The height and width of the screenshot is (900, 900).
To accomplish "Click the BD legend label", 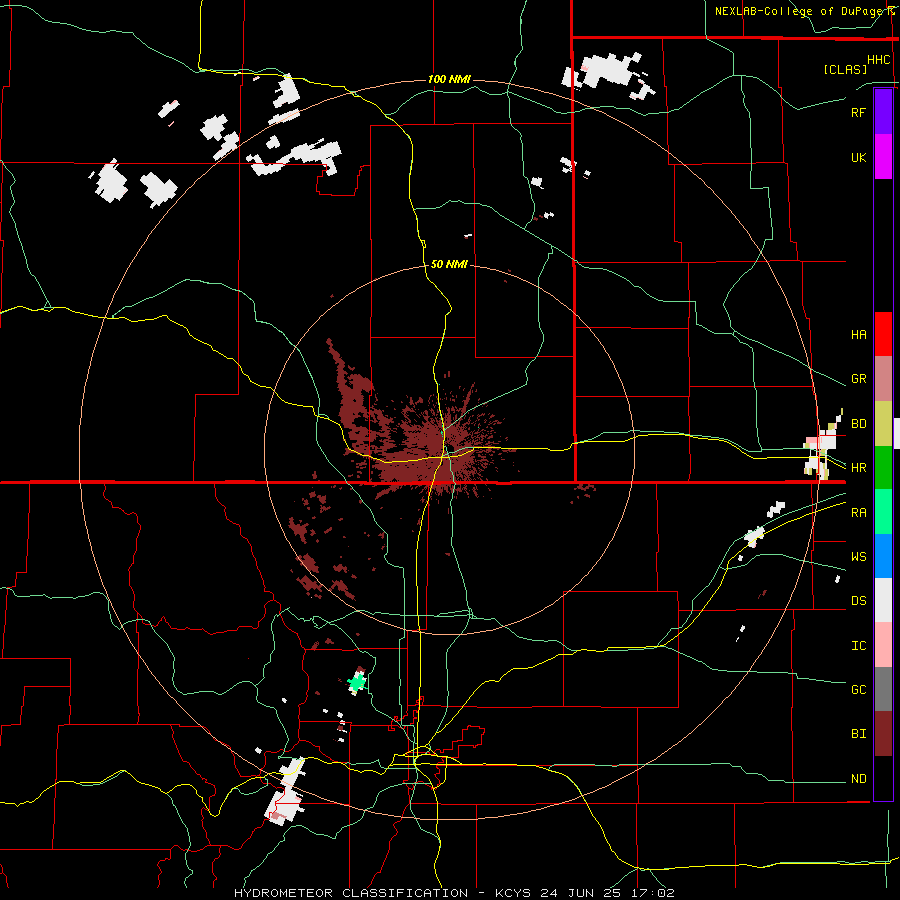I will click(x=858, y=424).
